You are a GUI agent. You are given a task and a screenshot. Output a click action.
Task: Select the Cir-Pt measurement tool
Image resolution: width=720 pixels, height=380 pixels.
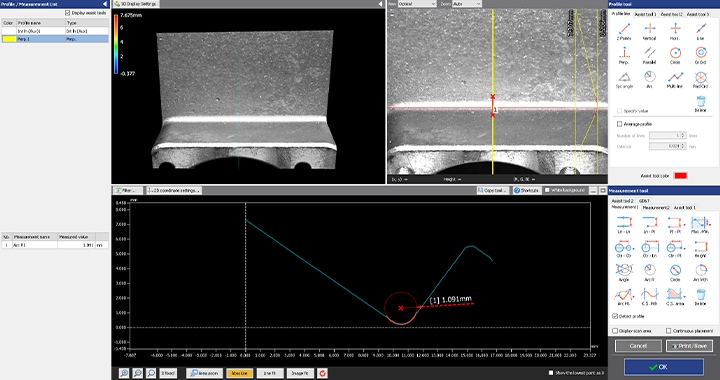point(674,249)
